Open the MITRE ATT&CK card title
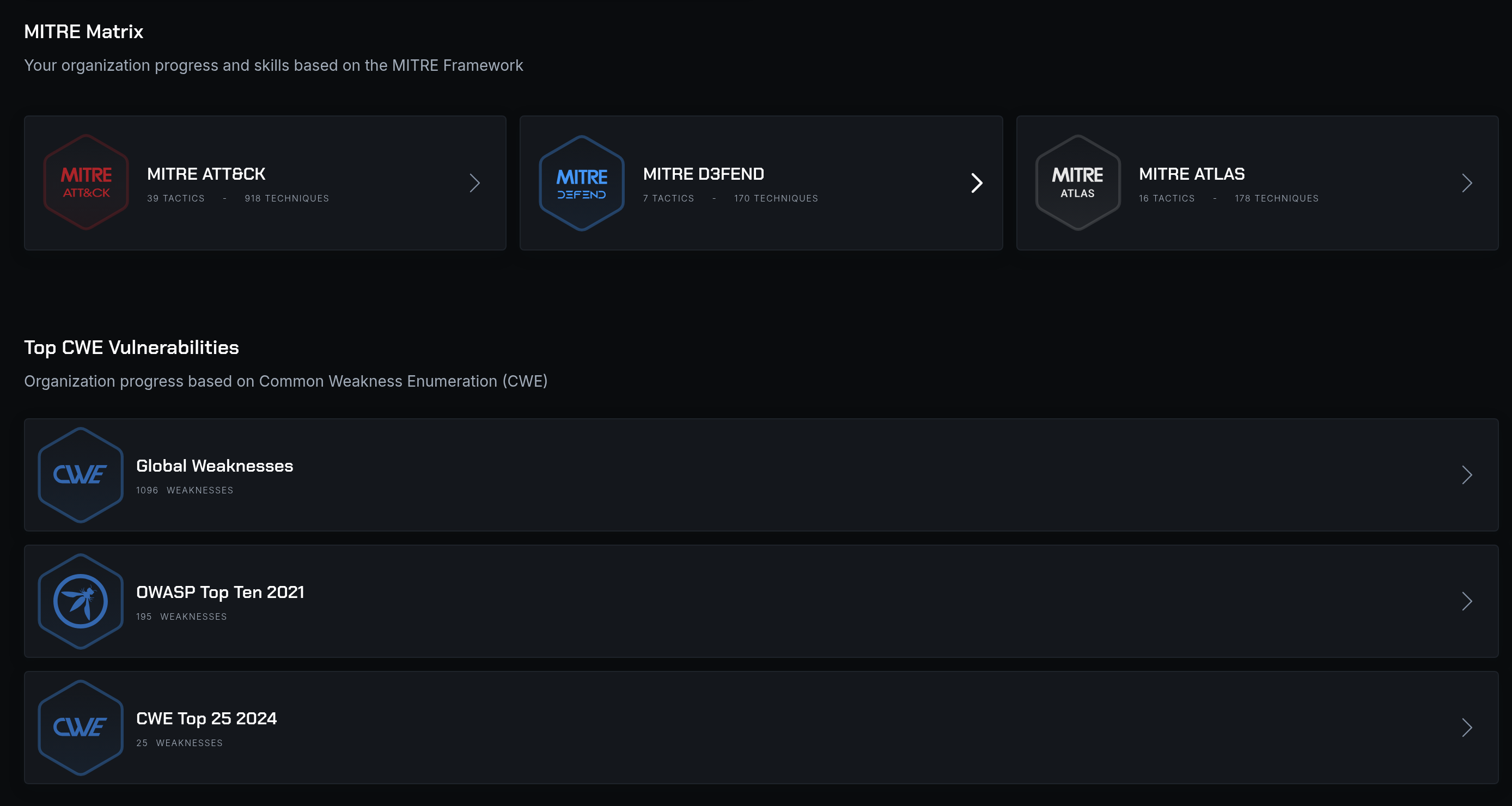Image resolution: width=1512 pixels, height=806 pixels. 206,174
